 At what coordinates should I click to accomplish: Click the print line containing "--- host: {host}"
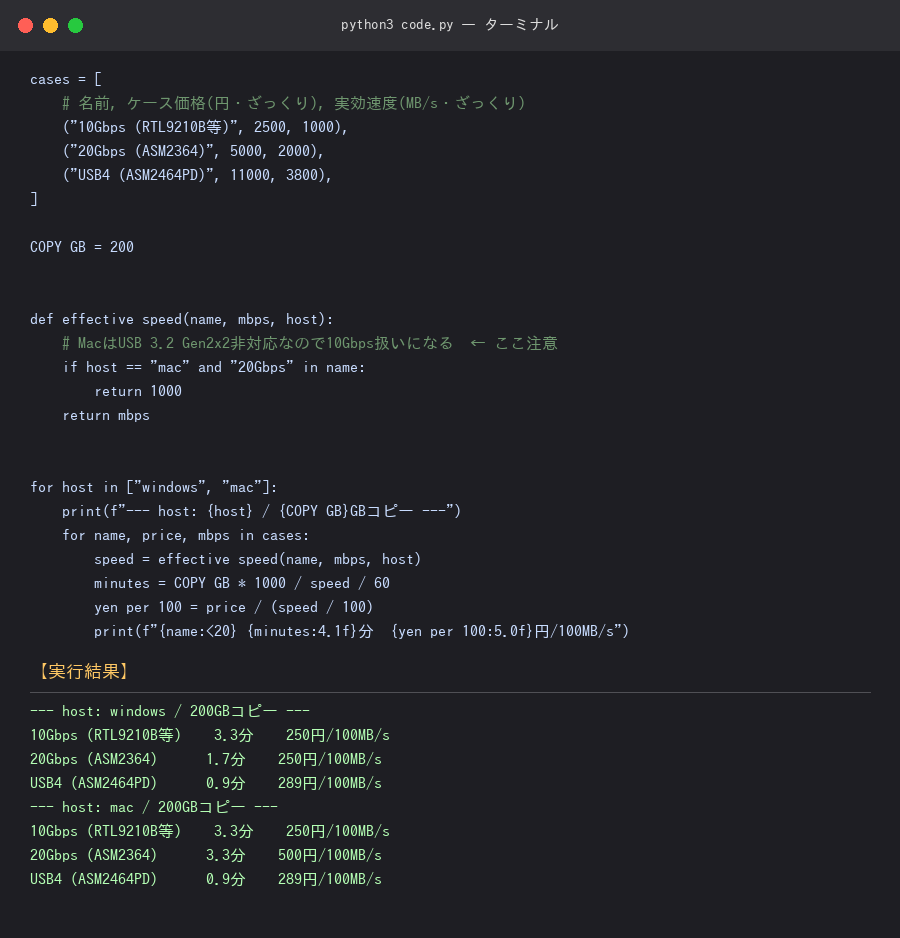[x=262, y=511]
